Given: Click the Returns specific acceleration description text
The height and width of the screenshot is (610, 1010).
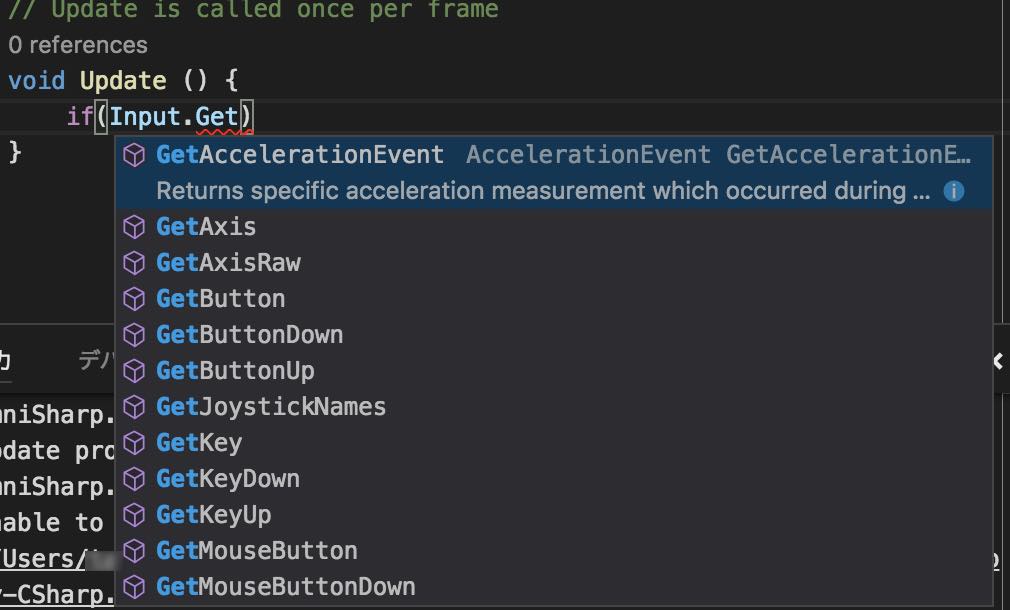Looking at the screenshot, I should coord(542,191).
